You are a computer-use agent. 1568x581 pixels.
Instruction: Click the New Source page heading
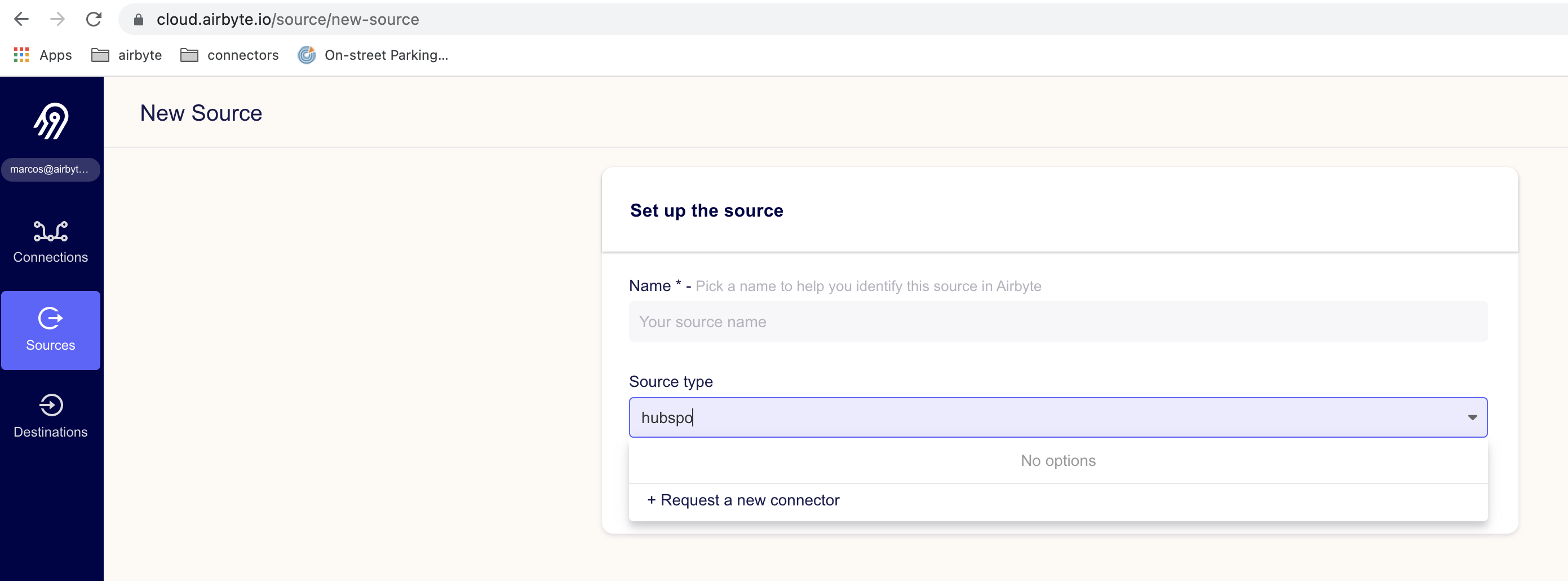click(201, 113)
